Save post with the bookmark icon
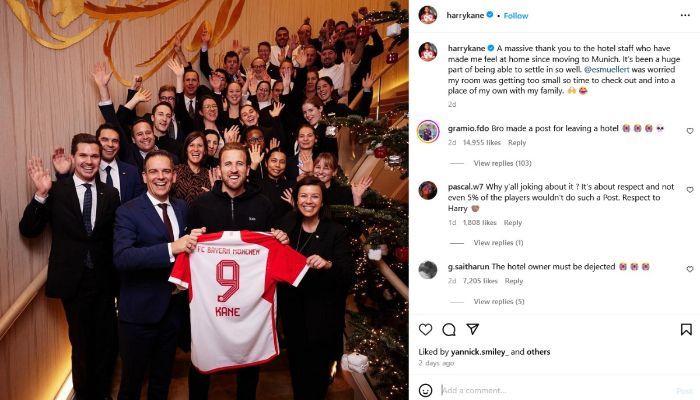The height and width of the screenshot is (400, 700). pos(686,329)
